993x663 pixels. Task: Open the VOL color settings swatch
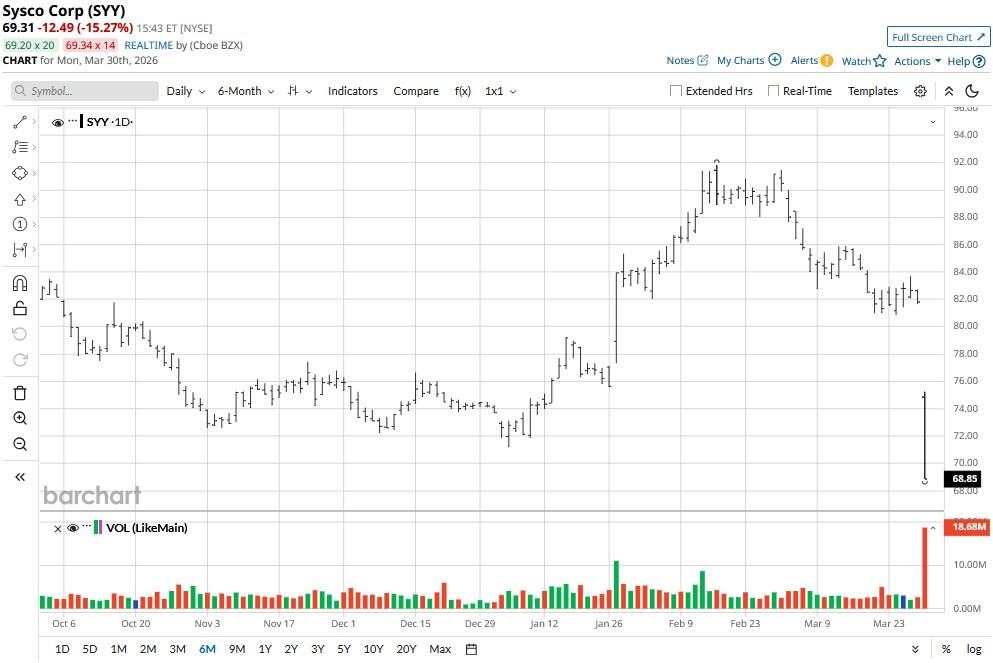pyautogui.click(x=98, y=527)
